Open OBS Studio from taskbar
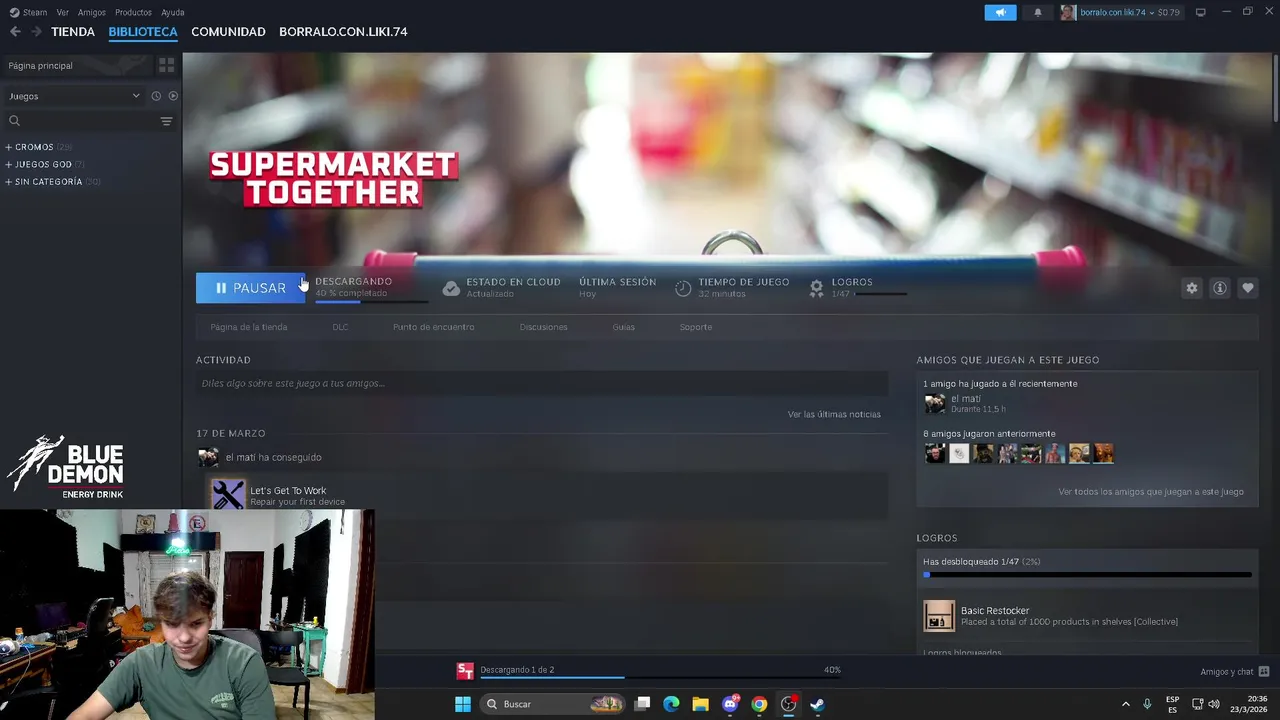This screenshot has height=720, width=1280. click(788, 704)
